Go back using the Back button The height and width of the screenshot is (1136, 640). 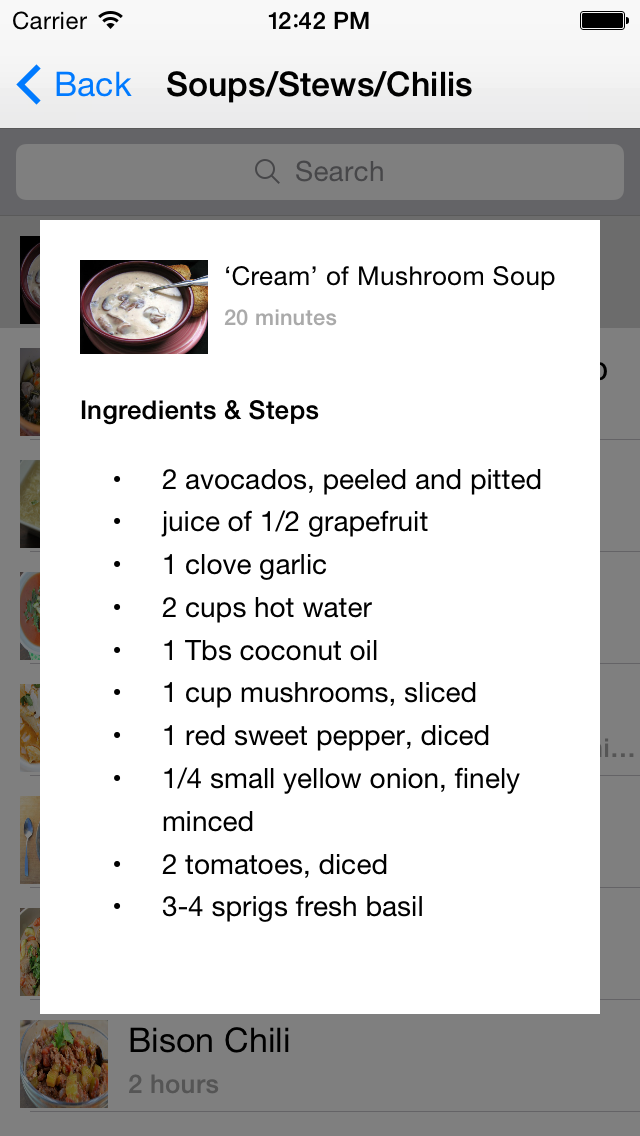pos(74,85)
